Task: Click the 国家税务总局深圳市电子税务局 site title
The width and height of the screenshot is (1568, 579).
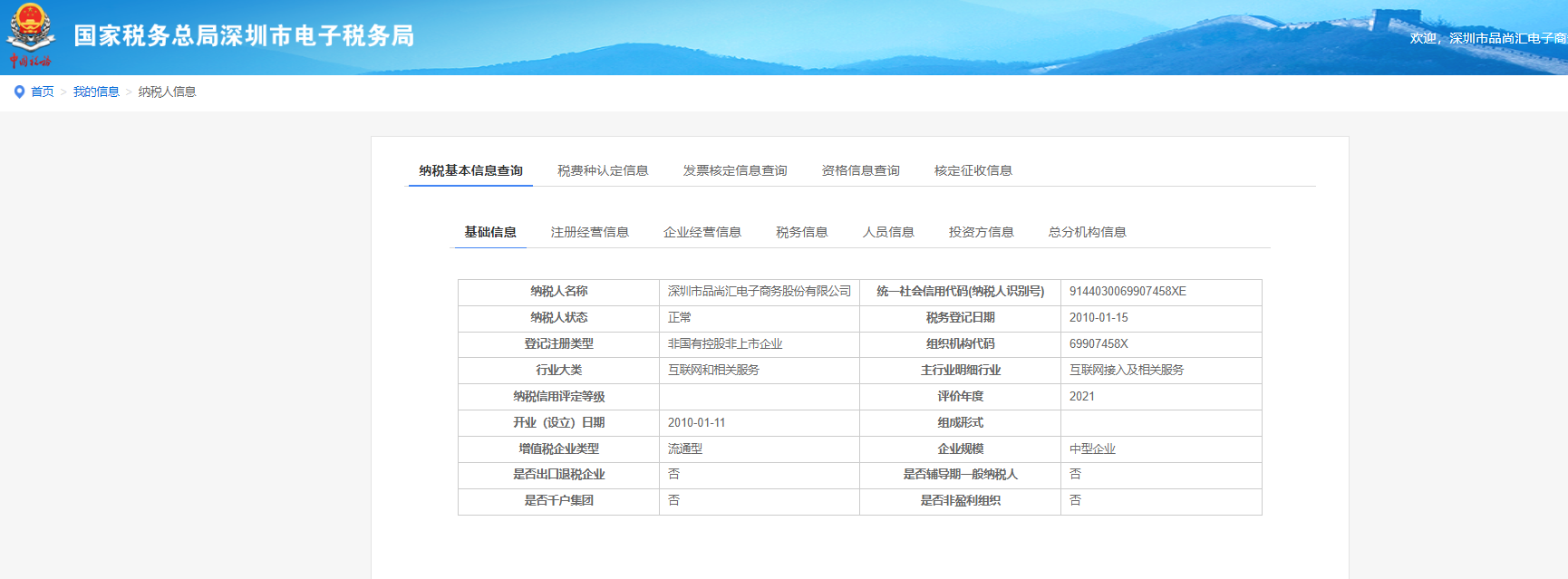Action: (x=244, y=35)
